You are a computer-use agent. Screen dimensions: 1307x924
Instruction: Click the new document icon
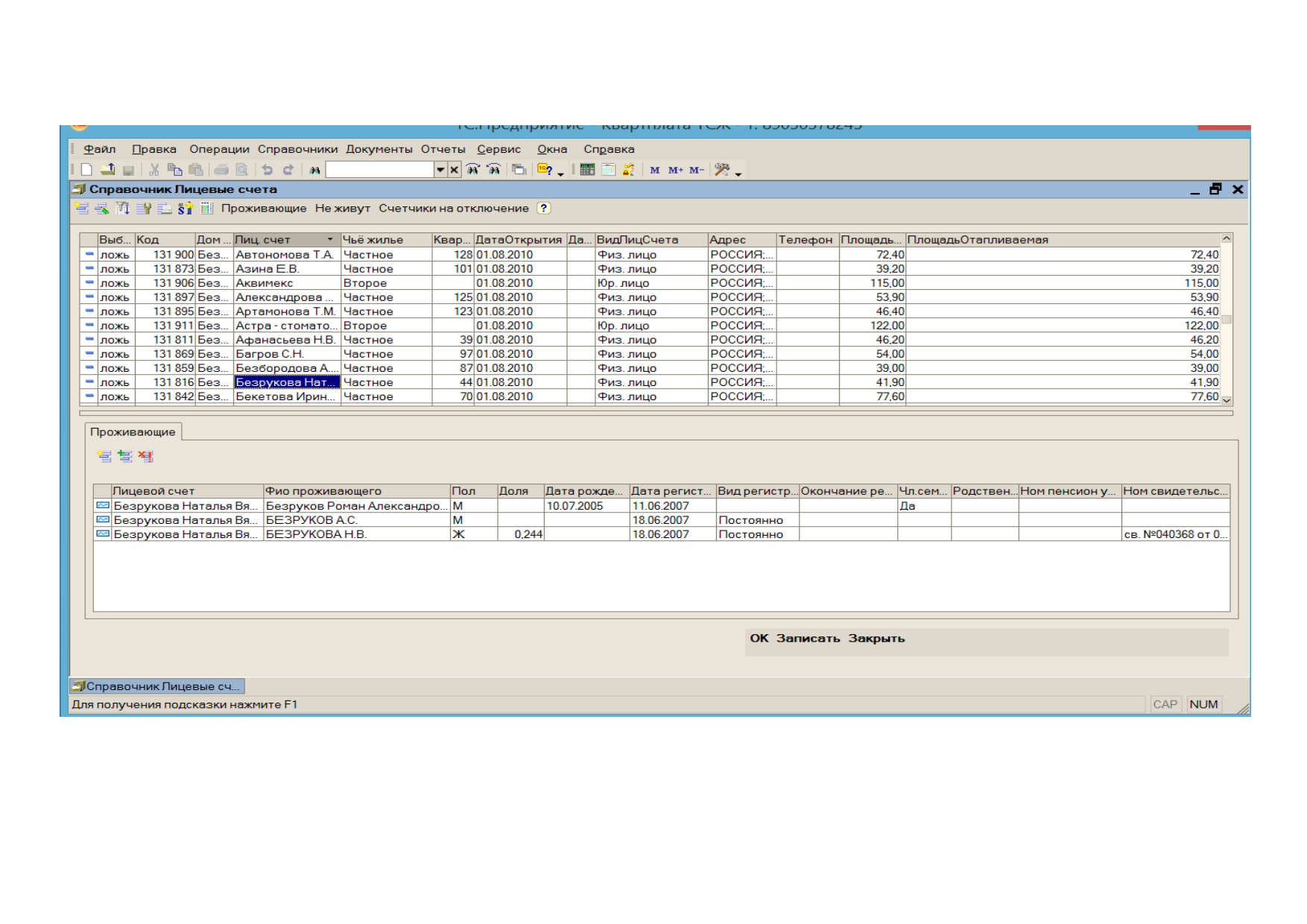pos(86,170)
